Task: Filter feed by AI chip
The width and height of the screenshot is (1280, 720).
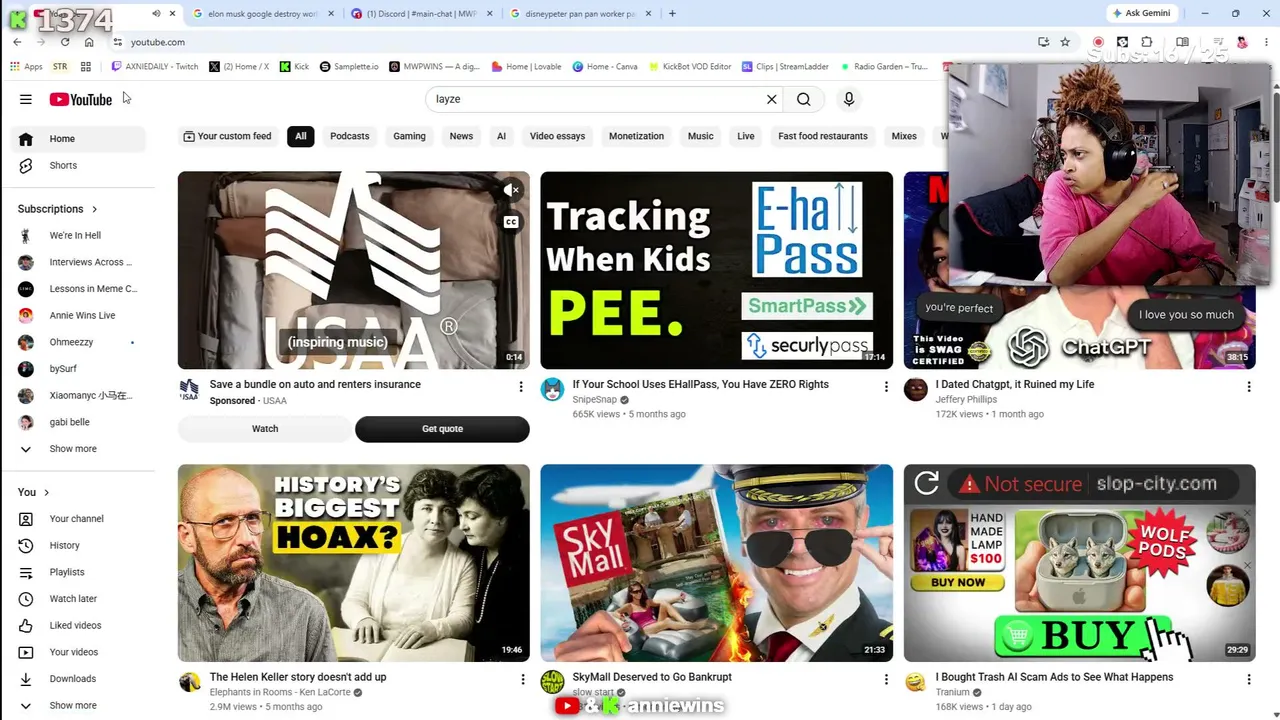Action: click(x=501, y=136)
